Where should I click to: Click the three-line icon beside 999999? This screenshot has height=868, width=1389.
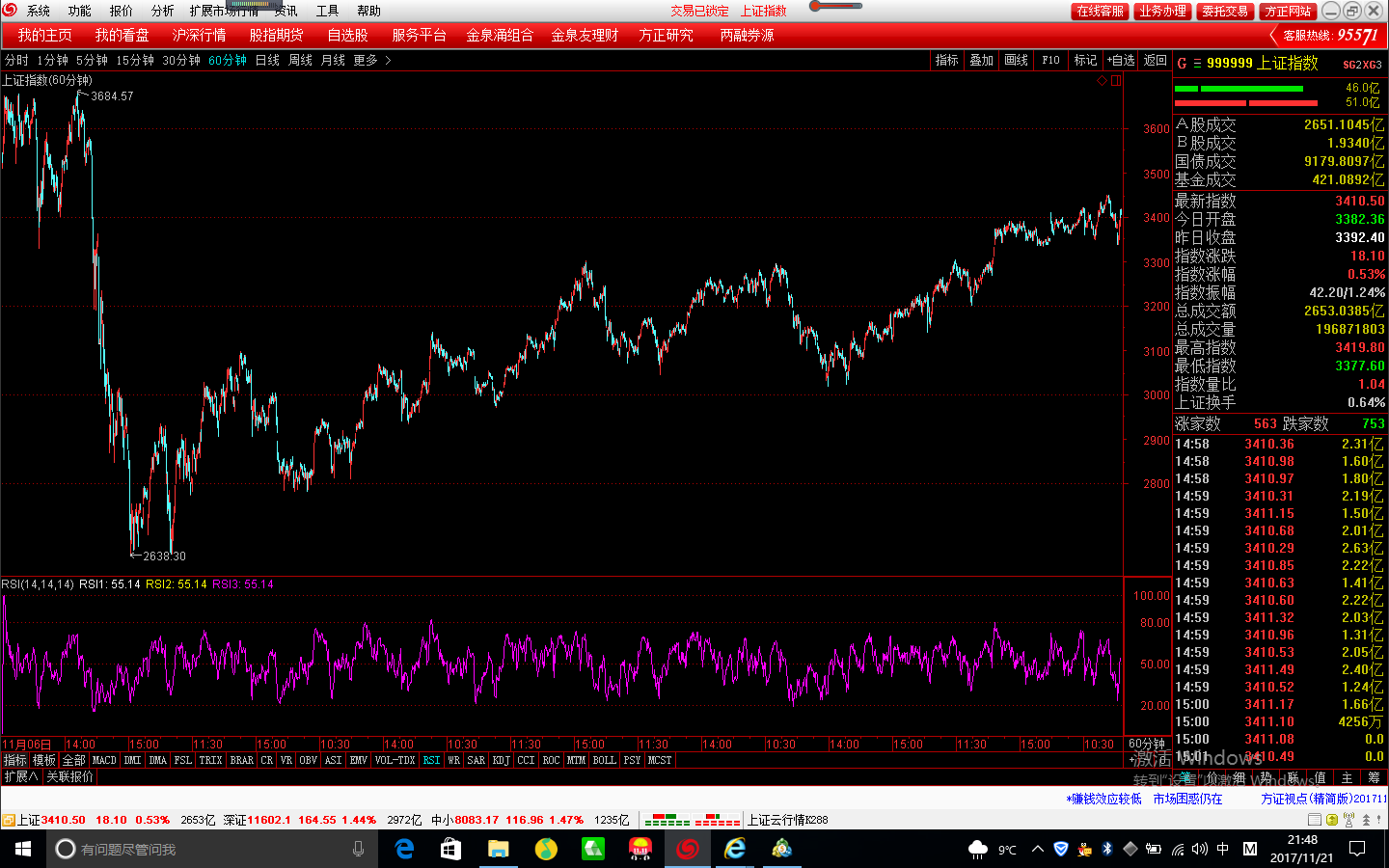coord(1197,64)
